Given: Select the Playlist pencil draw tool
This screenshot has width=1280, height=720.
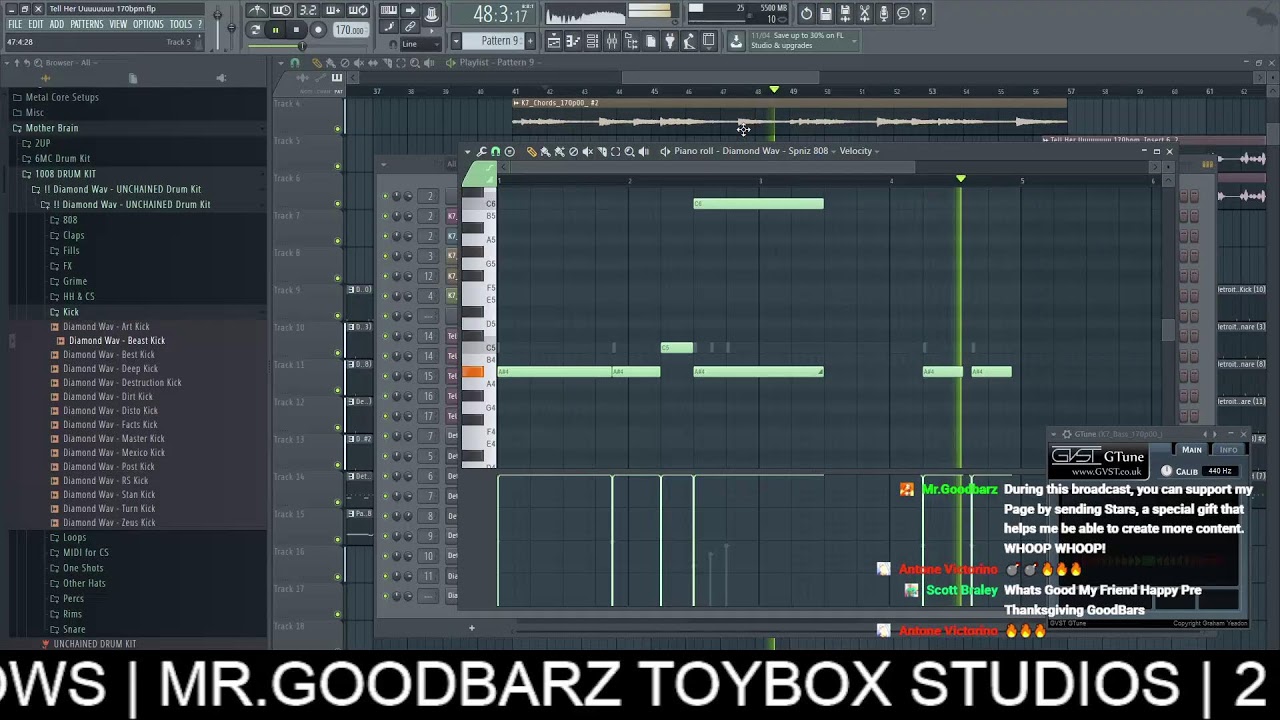Looking at the screenshot, I should [x=317, y=62].
